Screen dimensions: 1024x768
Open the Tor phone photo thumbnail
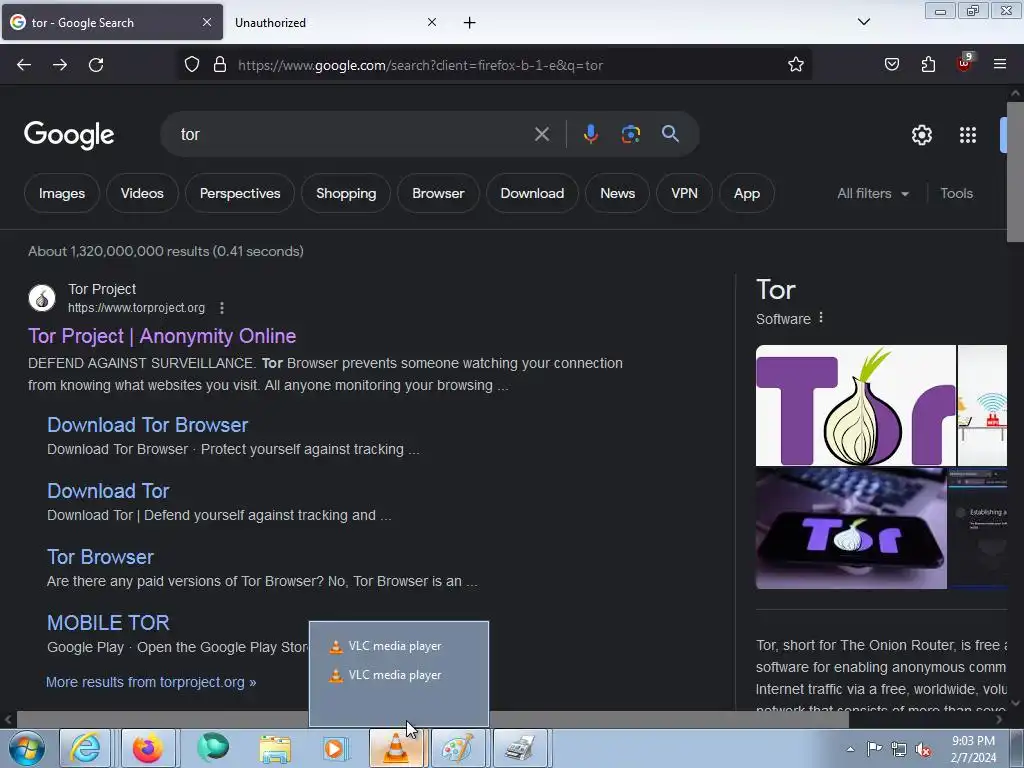(851, 528)
